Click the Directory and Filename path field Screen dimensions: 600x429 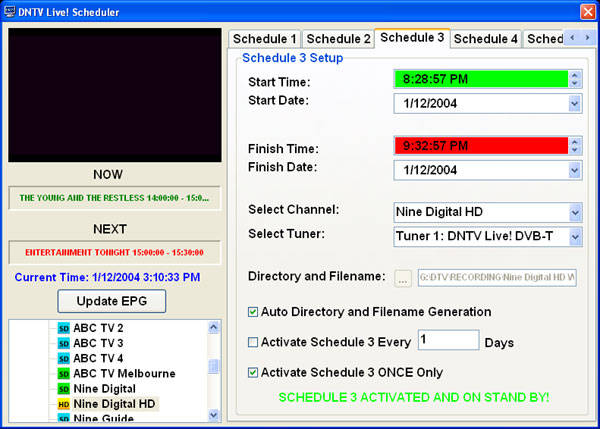pos(497,277)
